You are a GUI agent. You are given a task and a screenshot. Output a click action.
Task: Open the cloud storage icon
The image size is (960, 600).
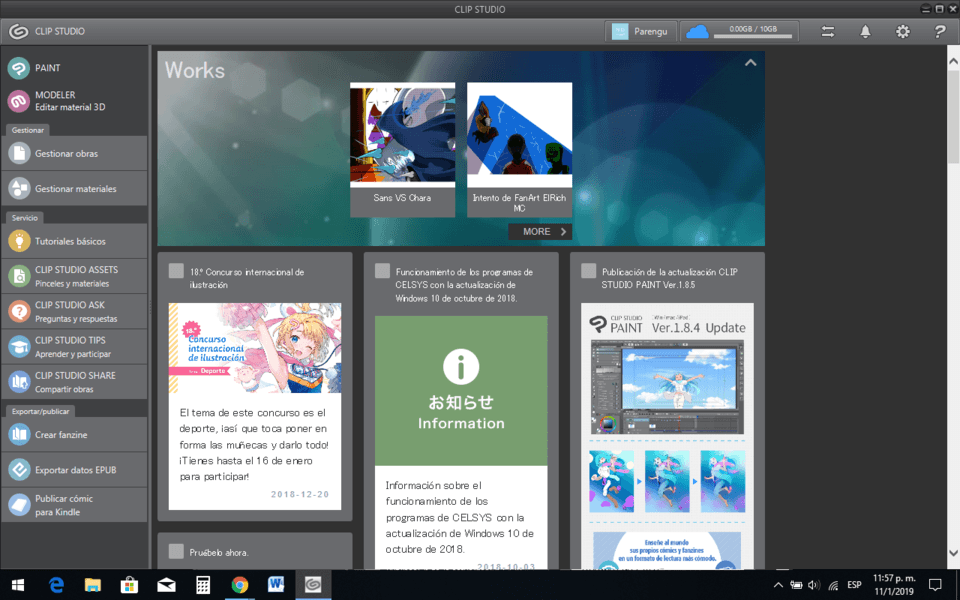(697, 31)
